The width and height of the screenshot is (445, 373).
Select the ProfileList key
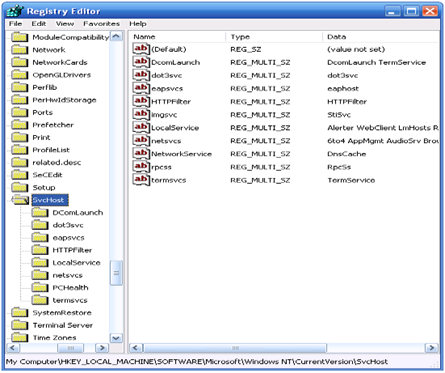[x=51, y=150]
